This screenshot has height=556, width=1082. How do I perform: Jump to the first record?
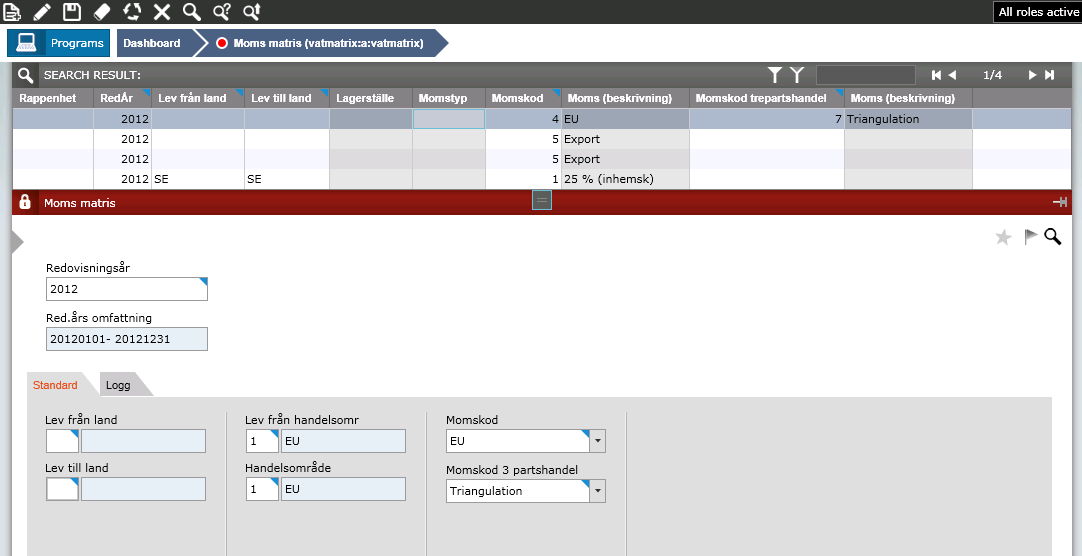point(936,75)
